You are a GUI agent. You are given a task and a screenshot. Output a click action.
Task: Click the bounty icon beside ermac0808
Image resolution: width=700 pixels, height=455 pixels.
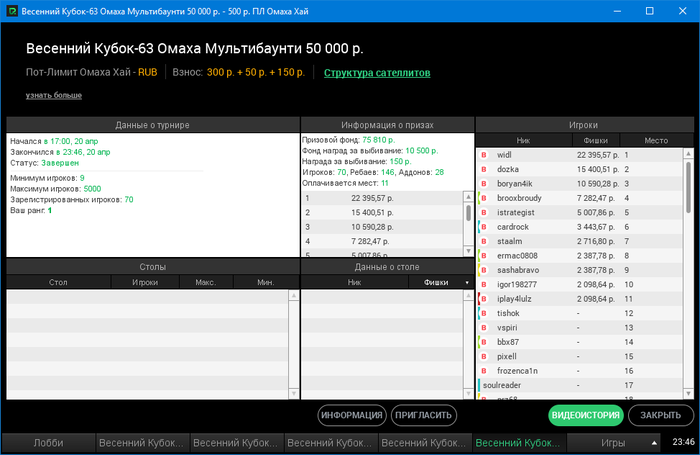coord(483,255)
